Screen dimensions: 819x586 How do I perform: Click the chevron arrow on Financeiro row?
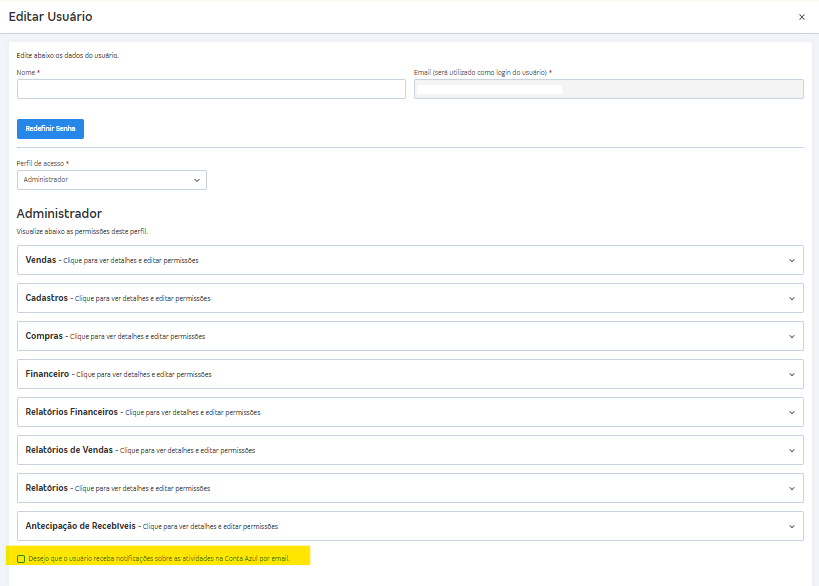point(792,374)
